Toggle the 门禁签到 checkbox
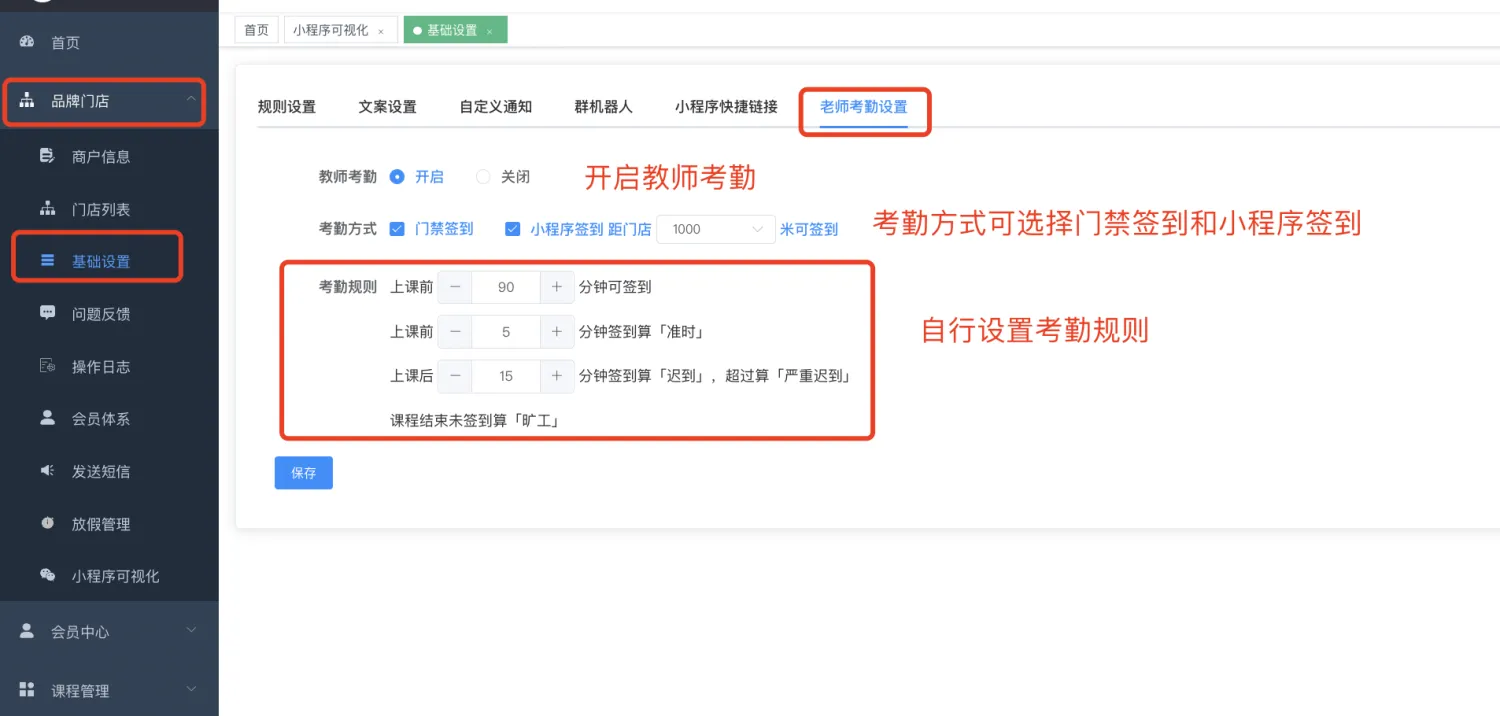 click(x=397, y=229)
